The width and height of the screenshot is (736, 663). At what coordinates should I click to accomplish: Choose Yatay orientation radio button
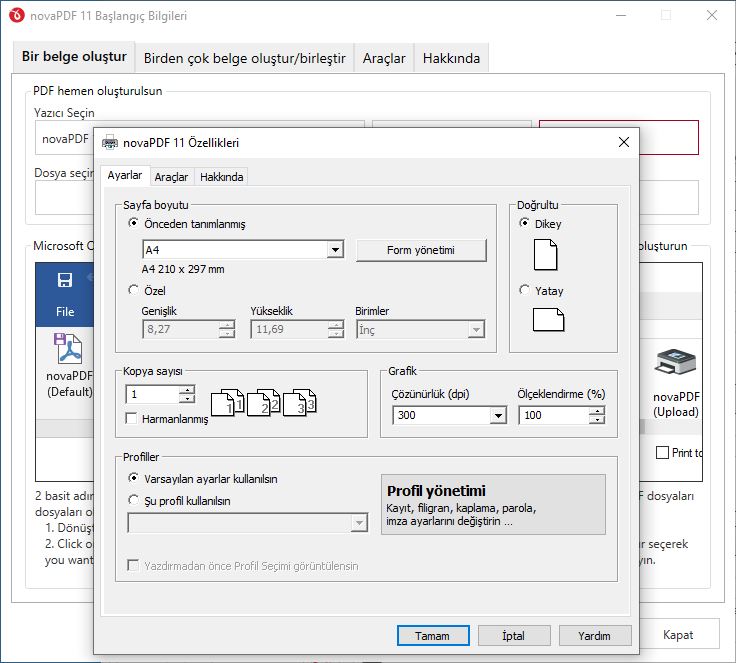[524, 290]
